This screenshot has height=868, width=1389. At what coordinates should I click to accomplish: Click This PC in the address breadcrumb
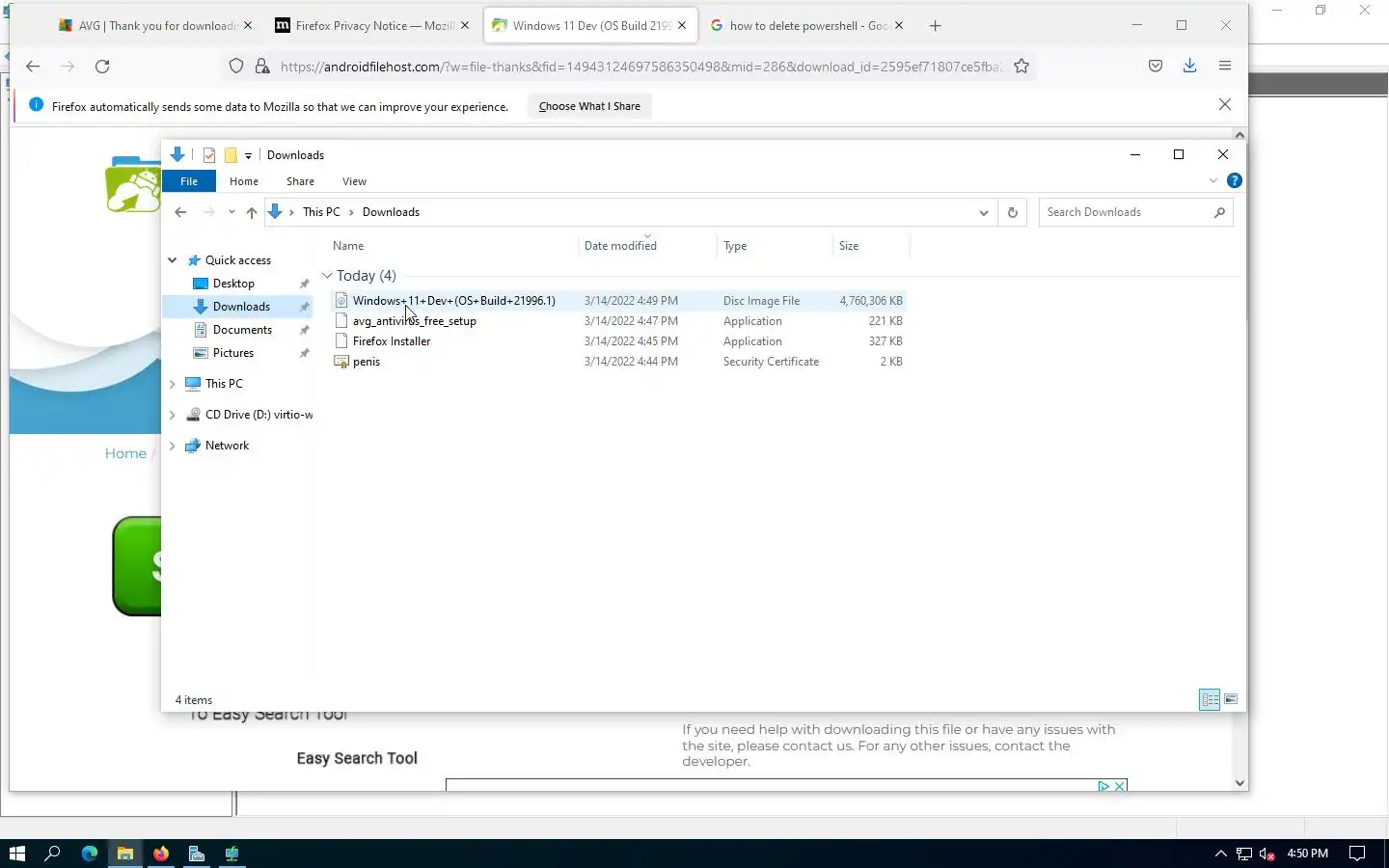point(321,212)
